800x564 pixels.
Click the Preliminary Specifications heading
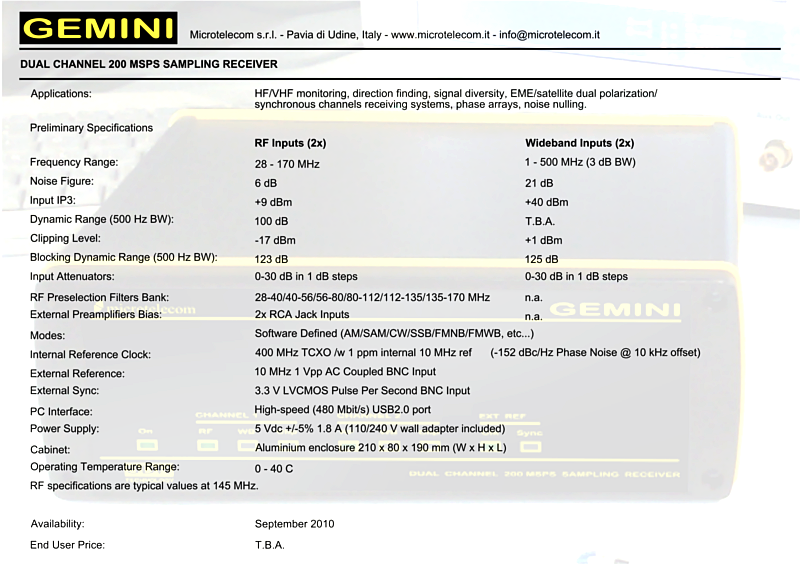point(91,128)
